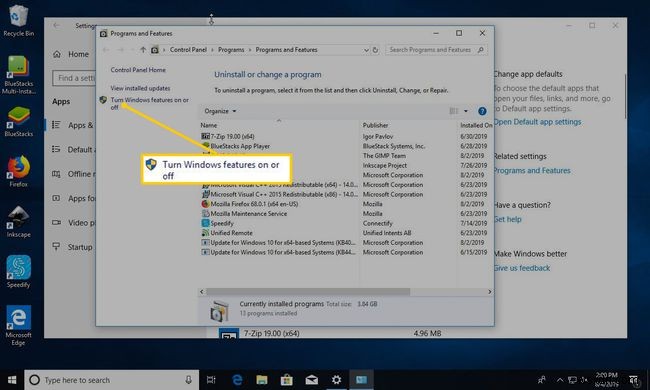Click the back arrow in Programs and Features
Image resolution: width=650 pixels, height=390 pixels.
click(106, 50)
